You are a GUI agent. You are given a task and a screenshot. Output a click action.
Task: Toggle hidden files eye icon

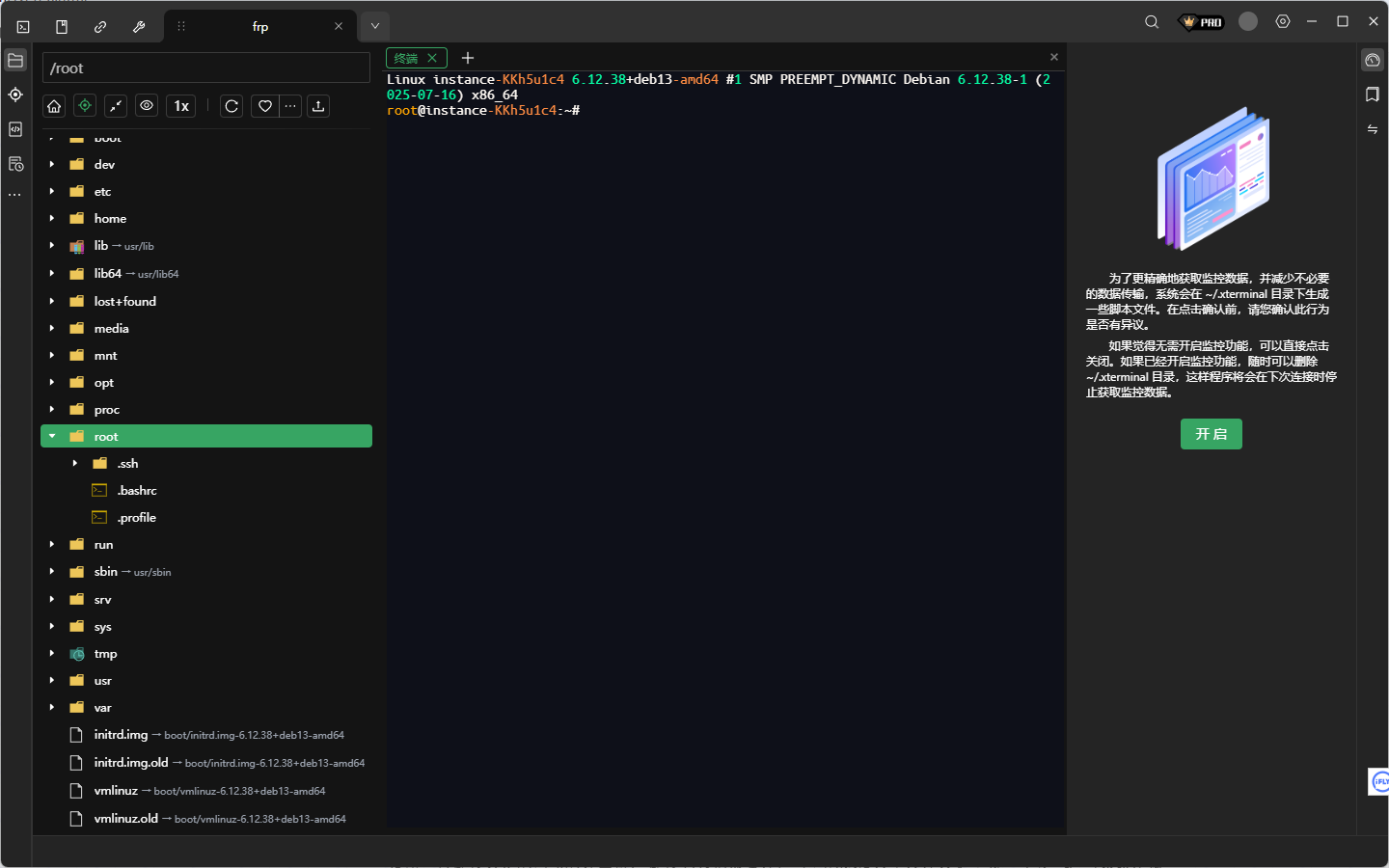[x=147, y=106]
